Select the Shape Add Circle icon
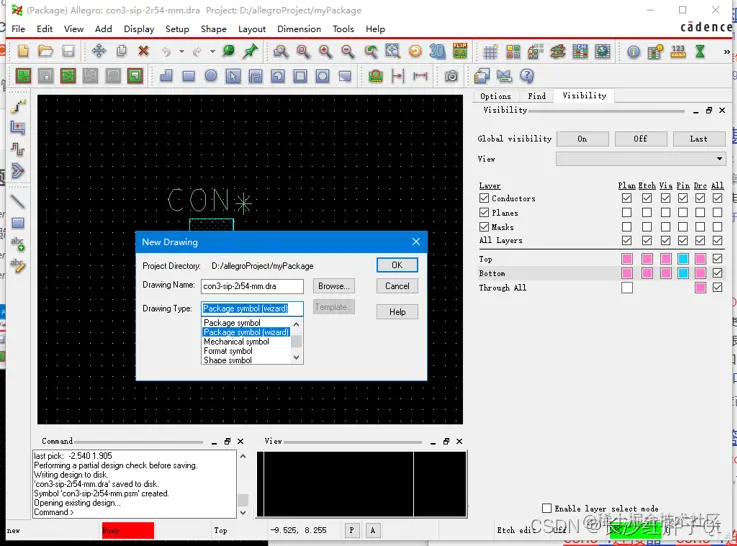The width and height of the screenshot is (737, 546). pyautogui.click(x=211, y=76)
